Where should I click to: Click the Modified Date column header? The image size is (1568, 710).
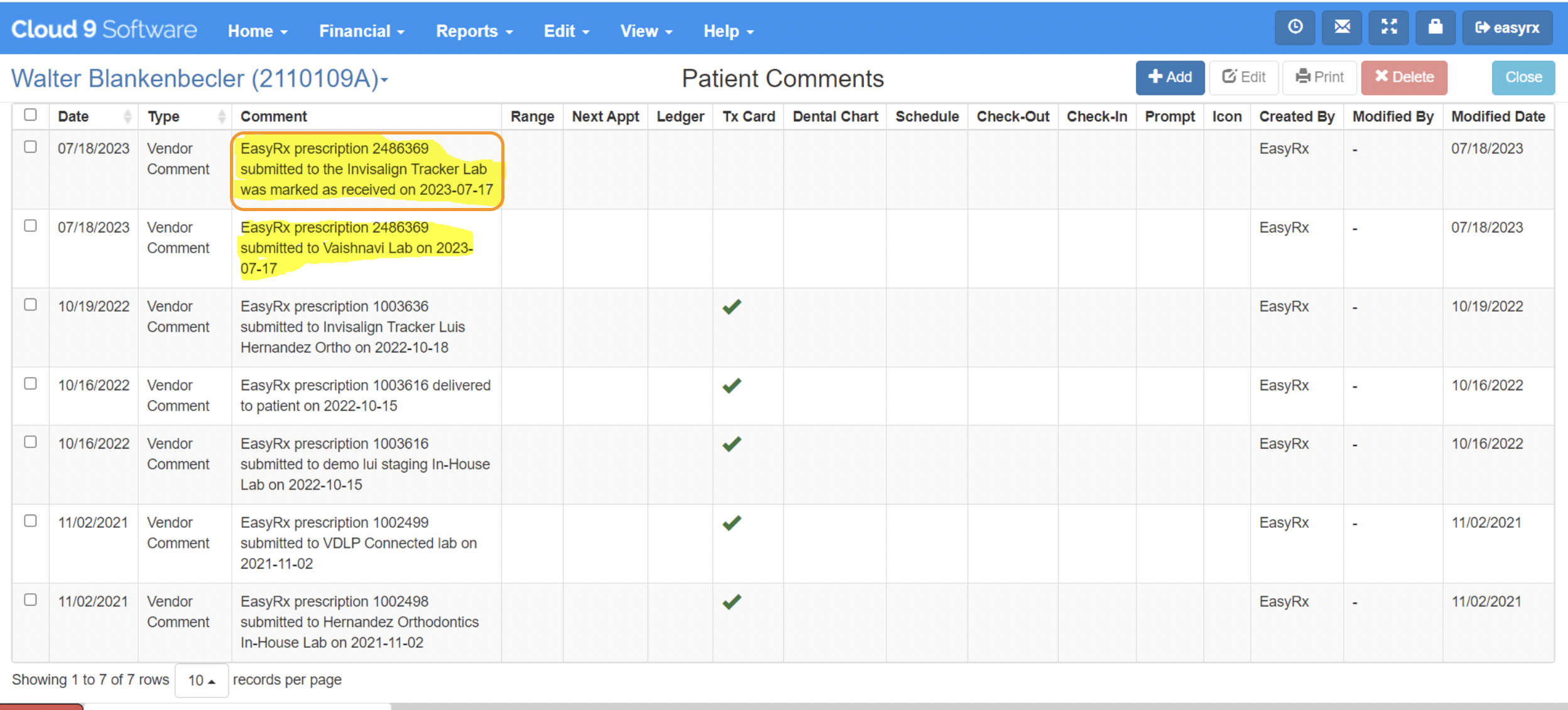coord(1498,116)
